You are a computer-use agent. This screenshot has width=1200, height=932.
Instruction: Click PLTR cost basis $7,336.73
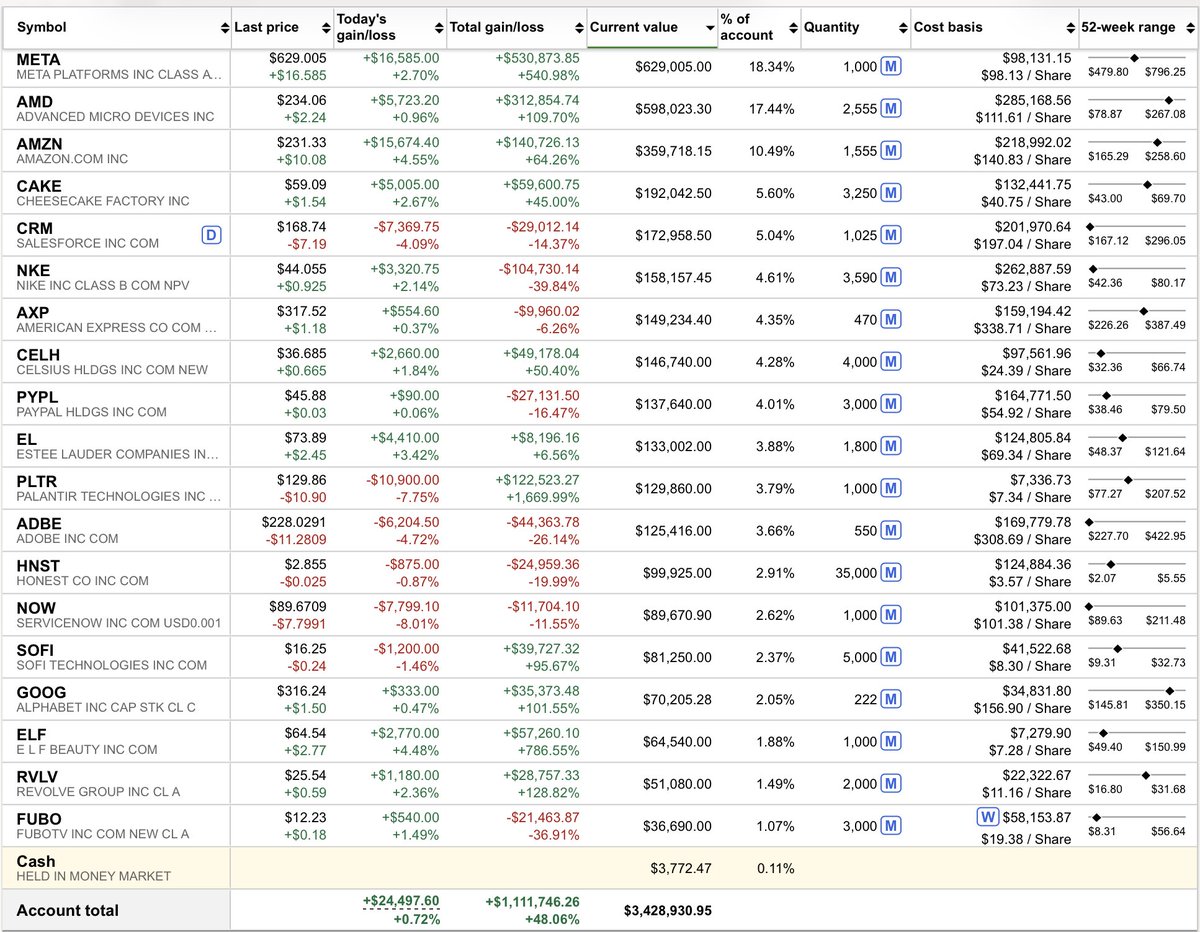point(1040,481)
